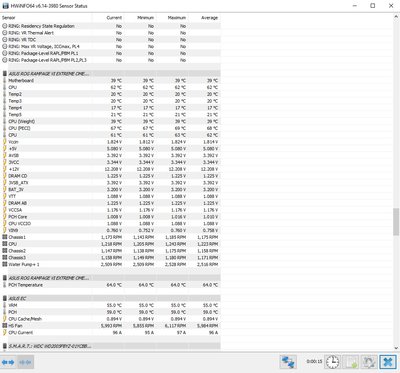This screenshot has height=373, width=400.
Task: Select the CPU (PECI) temperature row
Action: click(x=110, y=128)
